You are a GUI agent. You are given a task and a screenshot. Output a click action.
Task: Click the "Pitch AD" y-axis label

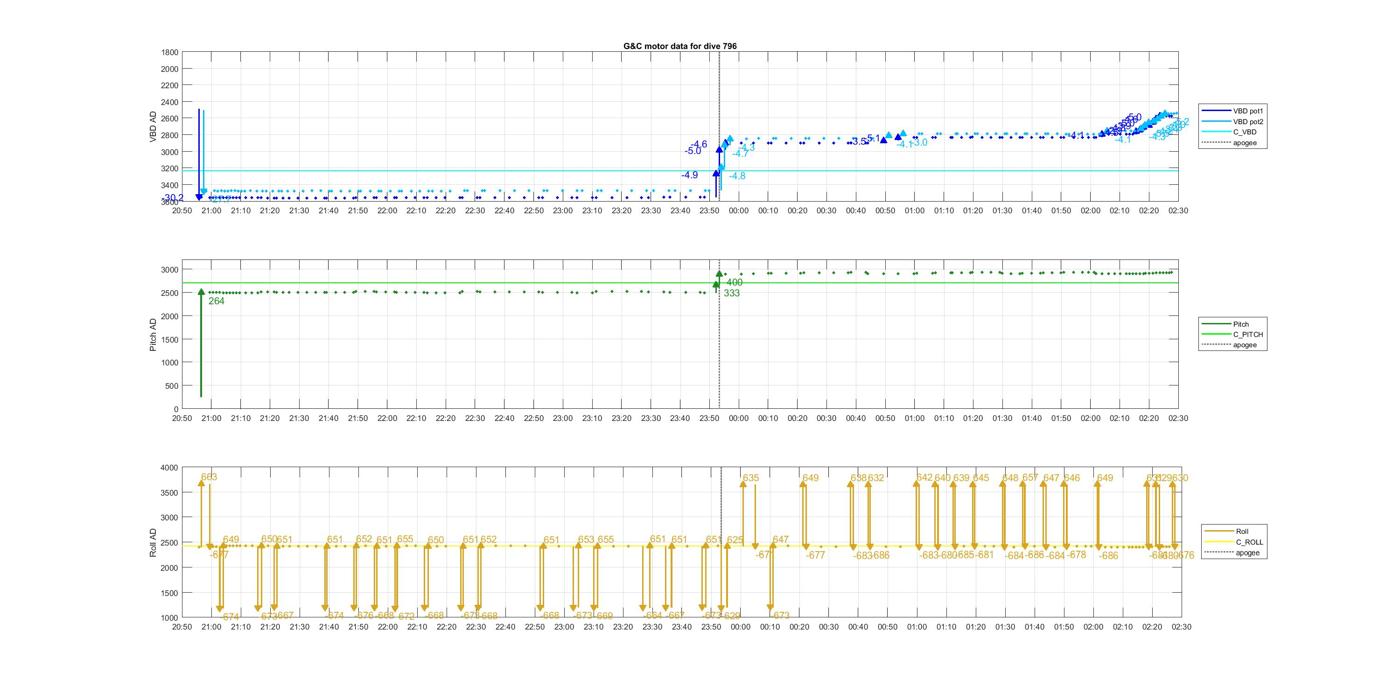point(154,334)
